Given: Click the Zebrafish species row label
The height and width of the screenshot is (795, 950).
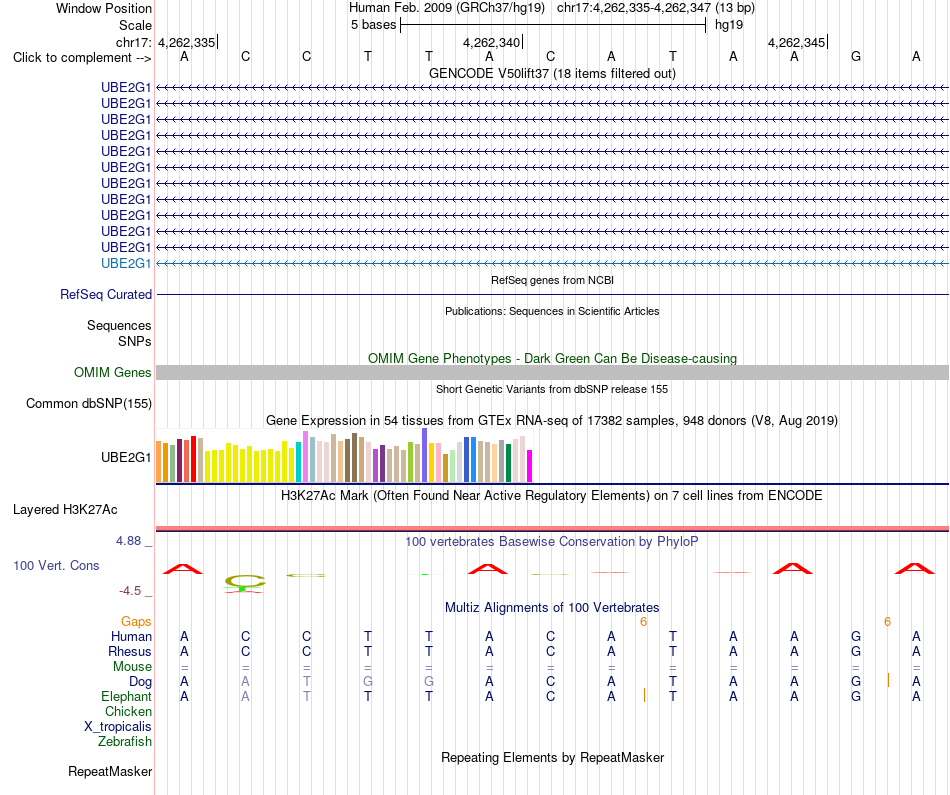Looking at the screenshot, I should tap(125, 741).
